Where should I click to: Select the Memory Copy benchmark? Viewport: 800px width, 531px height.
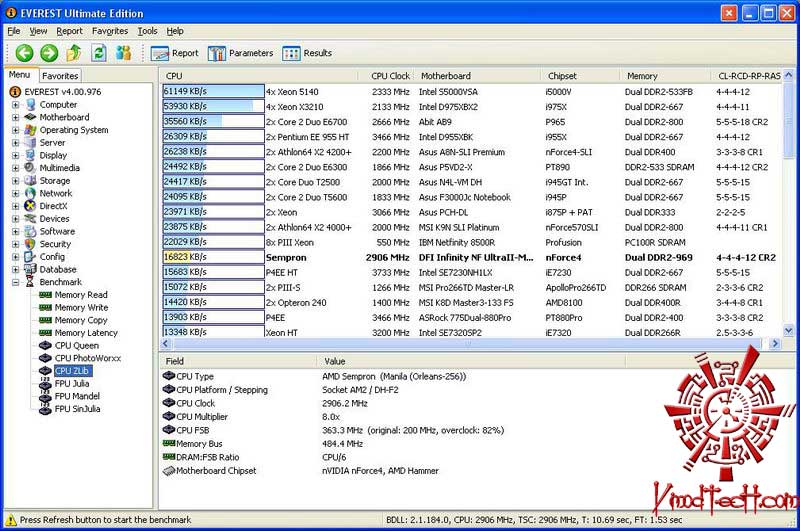point(81,320)
